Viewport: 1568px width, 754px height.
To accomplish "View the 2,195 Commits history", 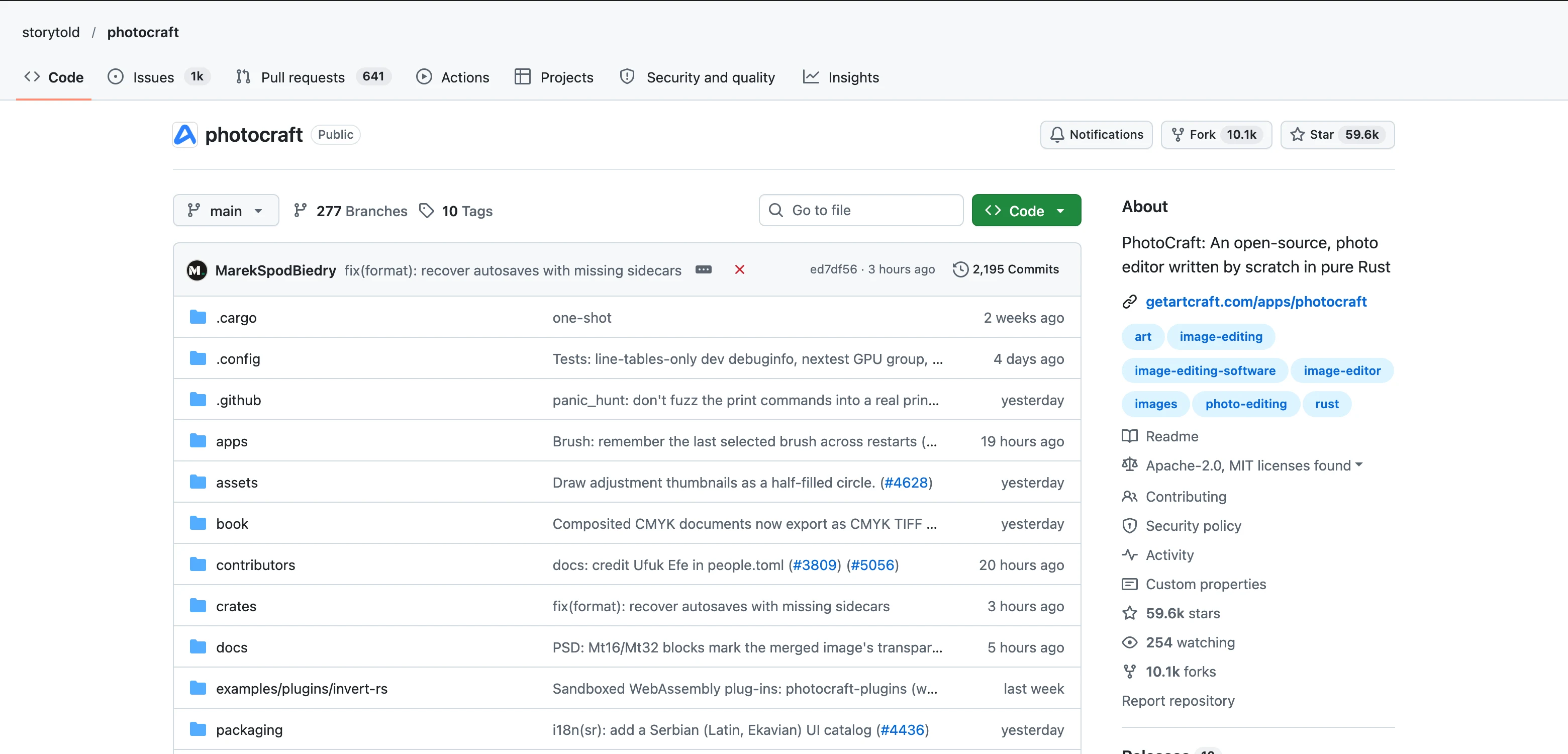I will [x=1006, y=269].
